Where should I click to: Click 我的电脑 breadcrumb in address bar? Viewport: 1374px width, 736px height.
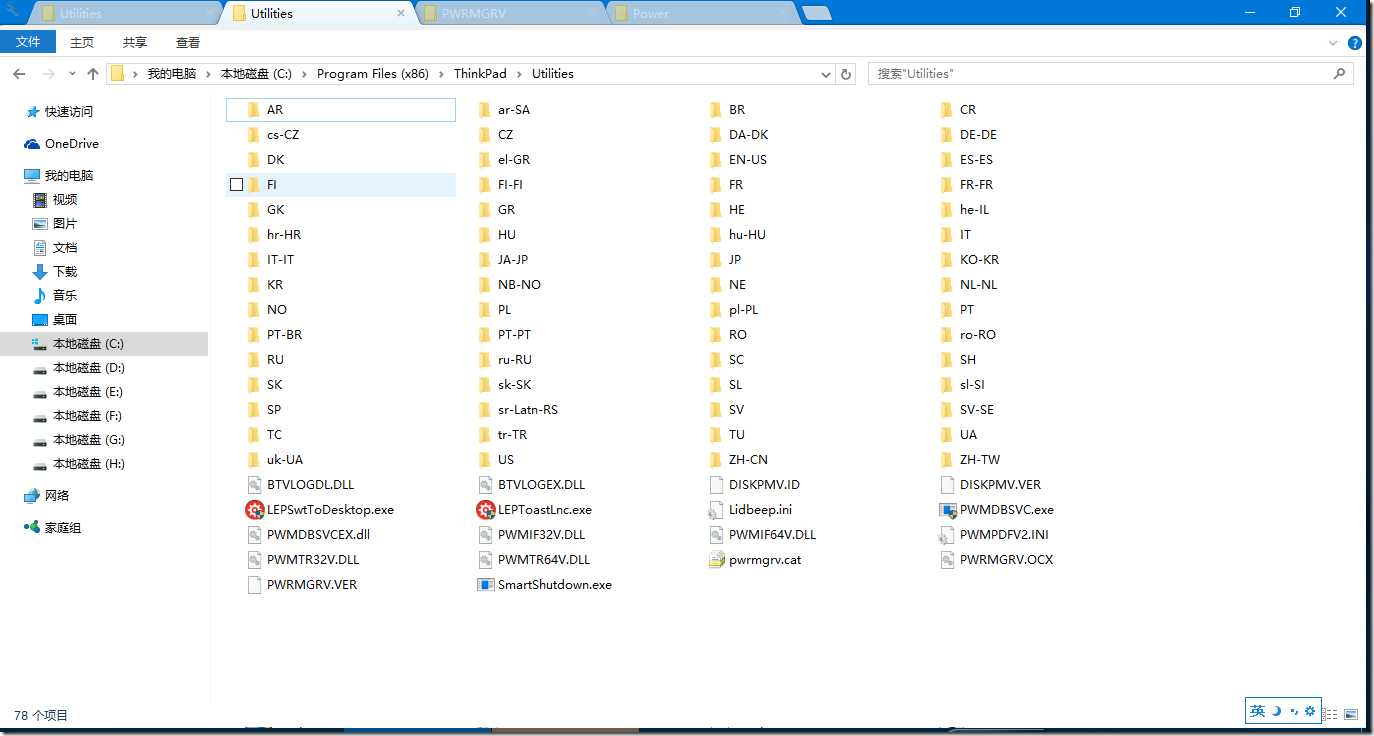[x=172, y=74]
